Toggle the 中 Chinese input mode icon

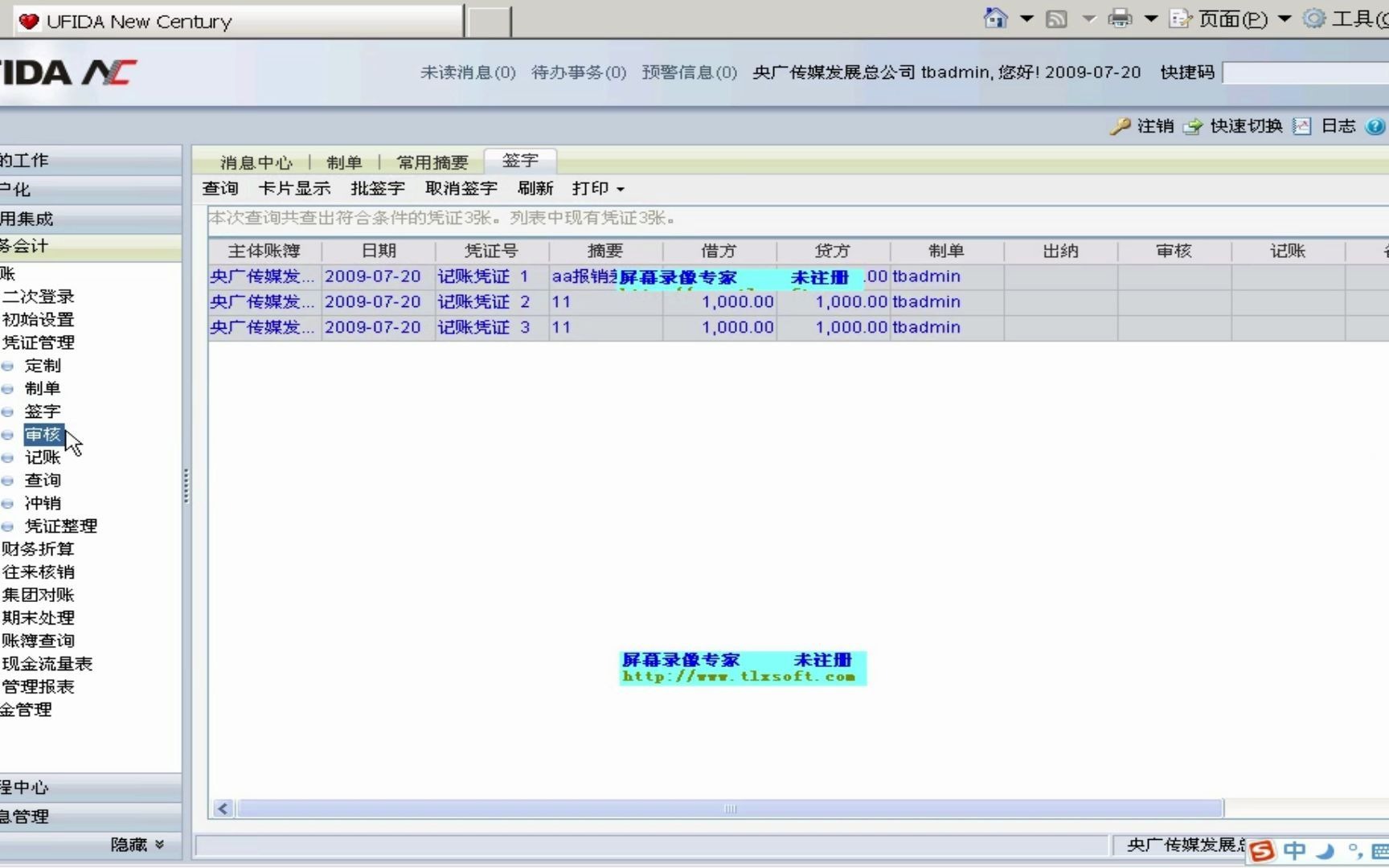click(x=1294, y=850)
